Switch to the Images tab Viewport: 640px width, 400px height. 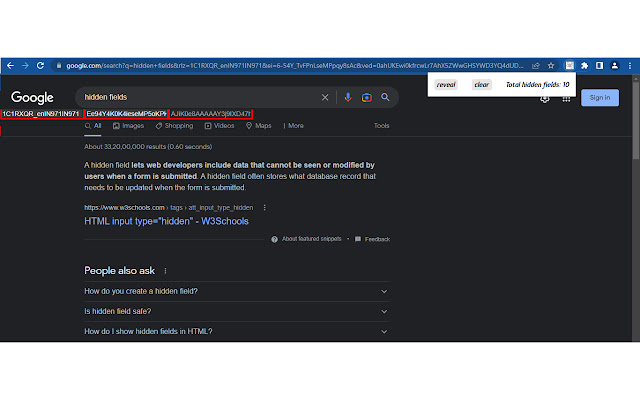[127, 126]
